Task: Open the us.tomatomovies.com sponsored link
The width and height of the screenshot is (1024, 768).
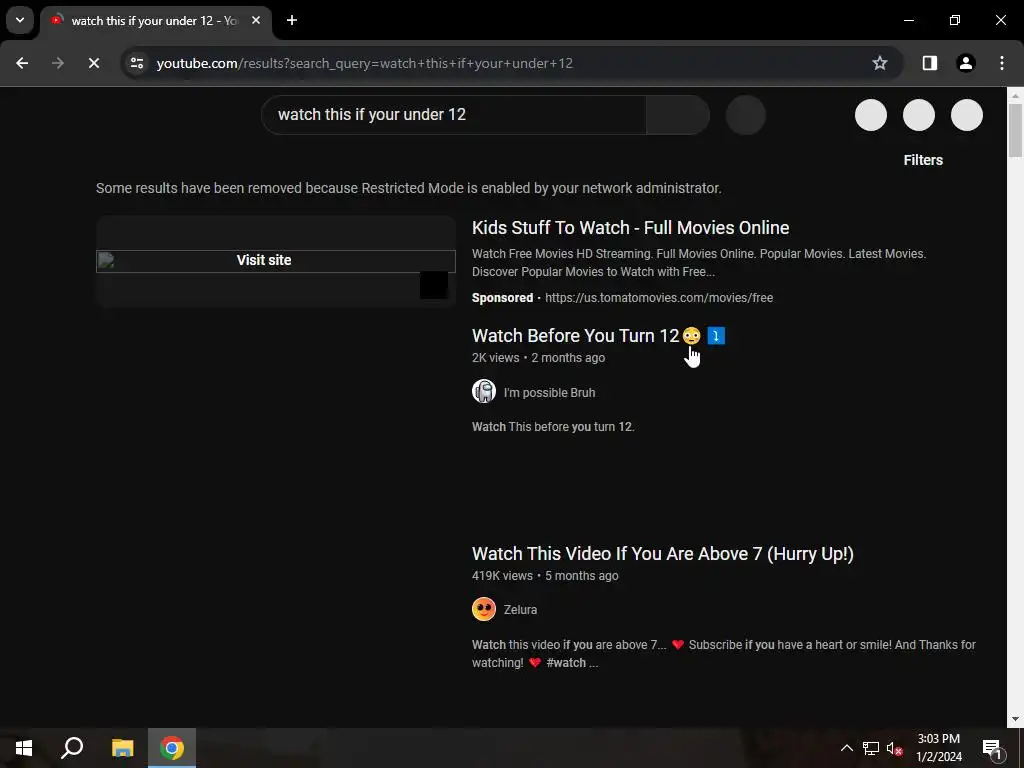Action: pyautogui.click(x=659, y=298)
